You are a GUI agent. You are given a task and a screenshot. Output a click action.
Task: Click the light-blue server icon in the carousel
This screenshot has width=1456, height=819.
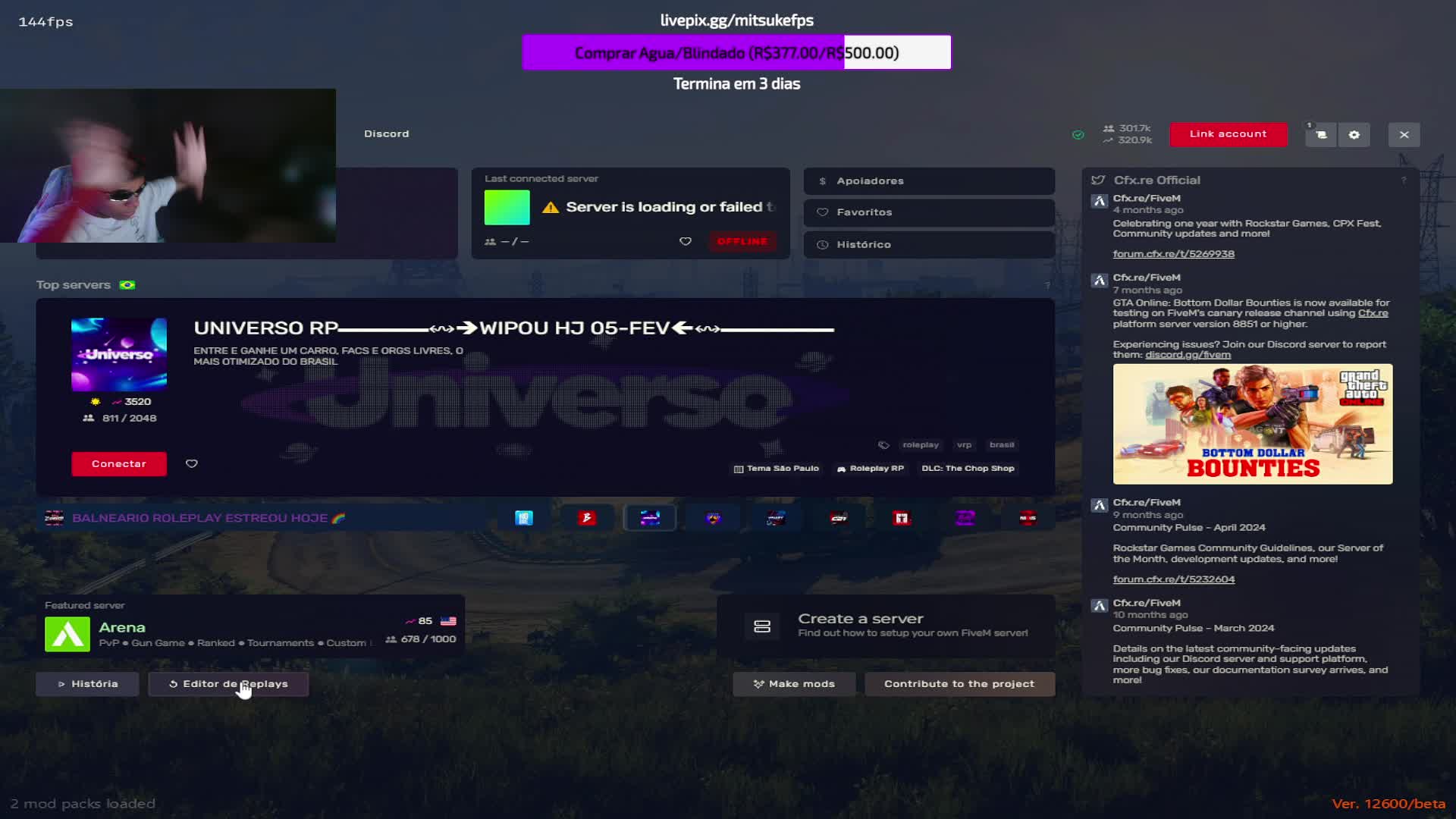pyautogui.click(x=524, y=518)
